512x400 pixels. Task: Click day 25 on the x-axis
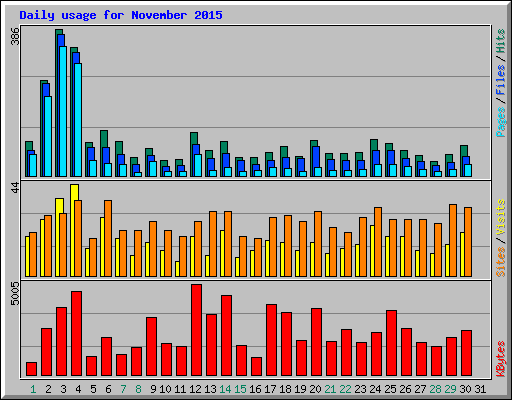click(x=390, y=389)
